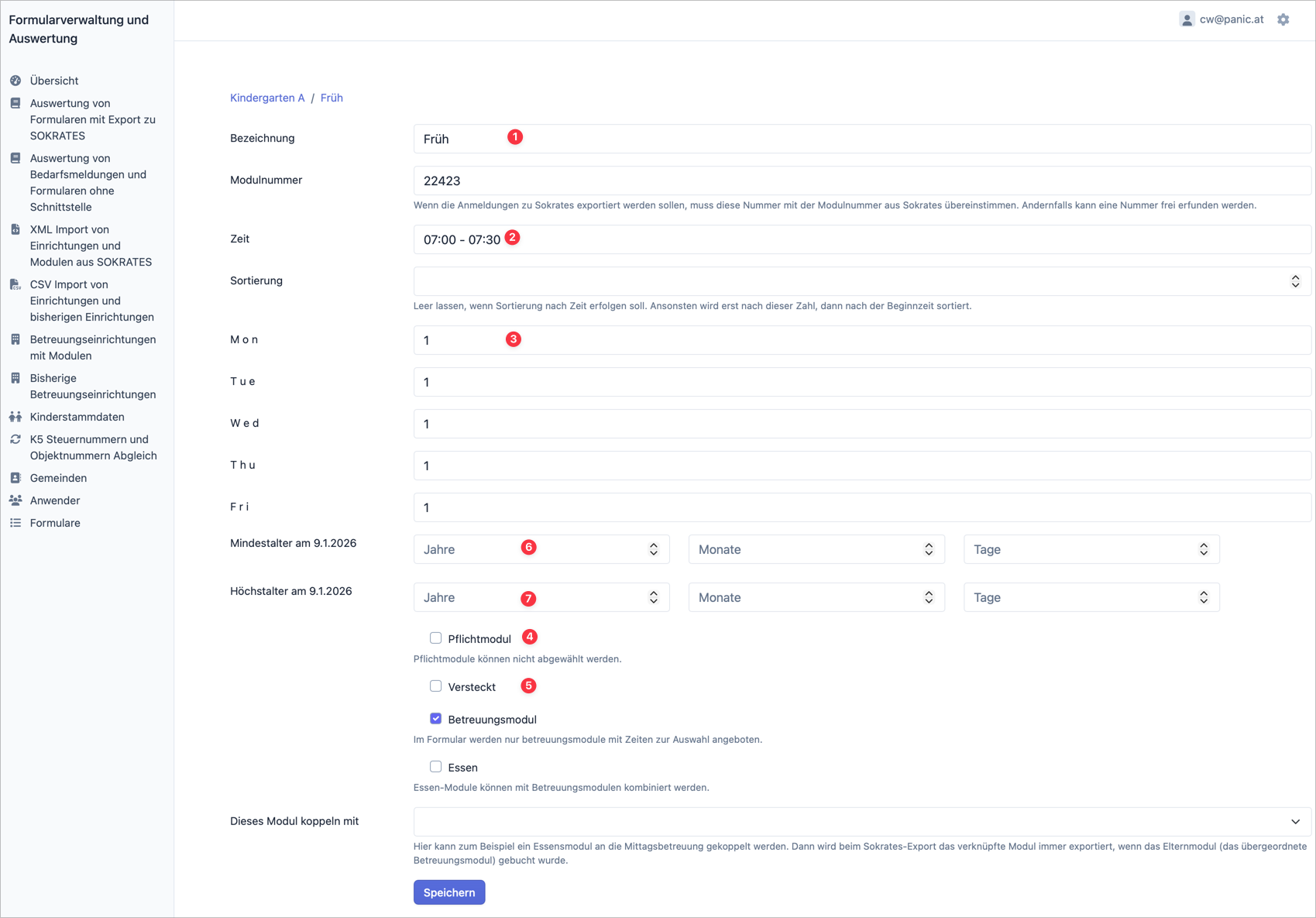Enable the Pflichtmodul checkbox
Image resolution: width=1316 pixels, height=918 pixels.
click(436, 638)
